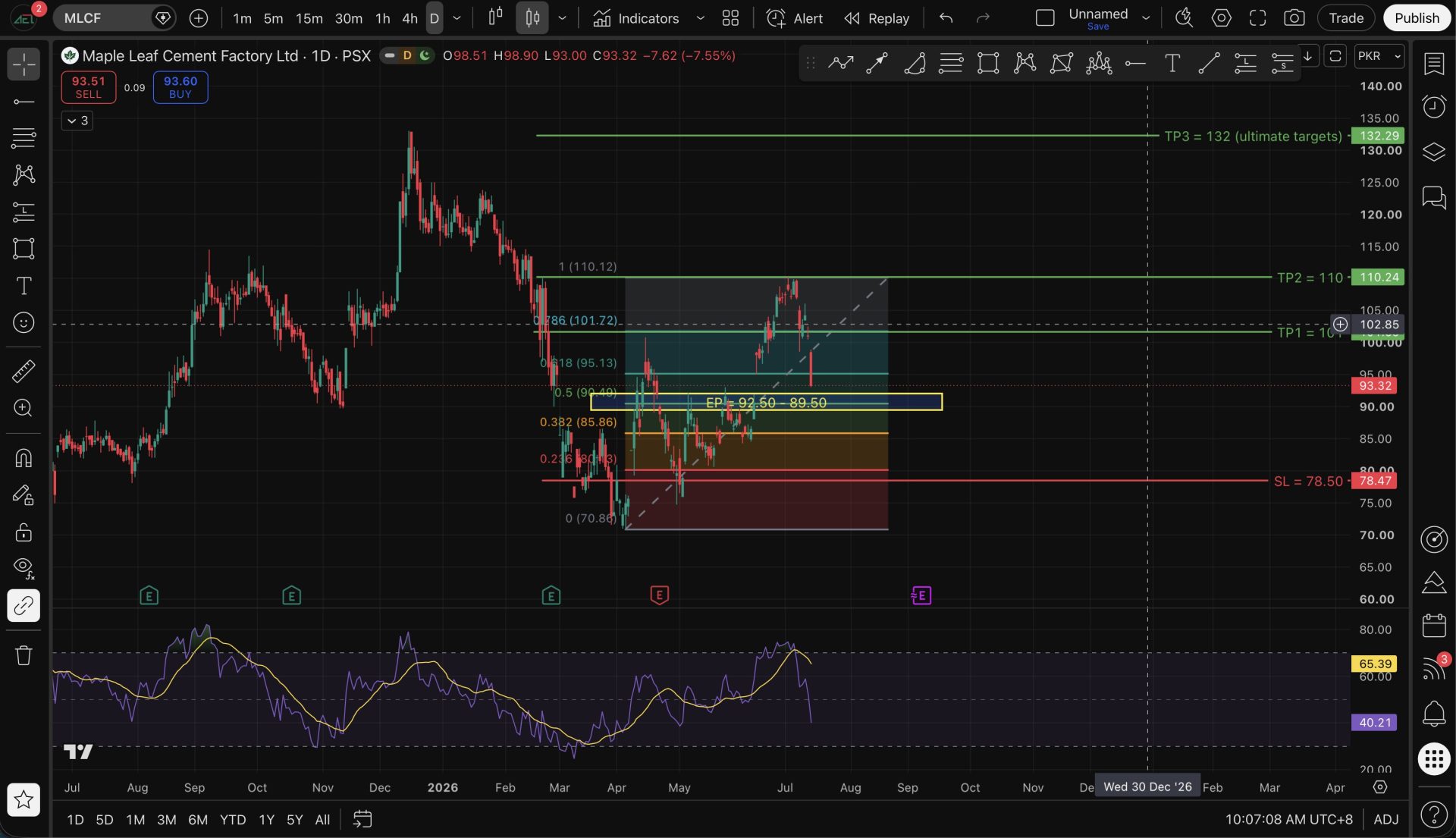Toggle magnet mode for drawings
Screen dimensions: 1456x838
pyautogui.click(x=24, y=458)
